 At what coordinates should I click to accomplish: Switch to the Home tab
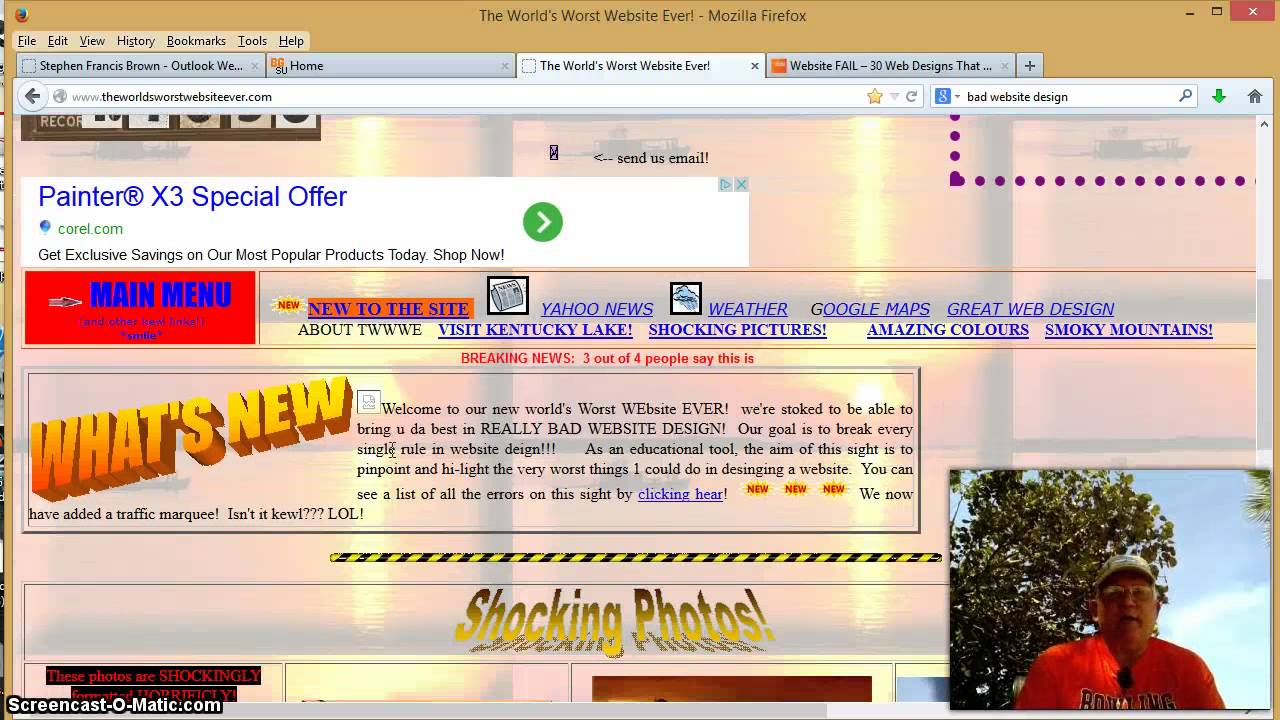click(x=391, y=66)
